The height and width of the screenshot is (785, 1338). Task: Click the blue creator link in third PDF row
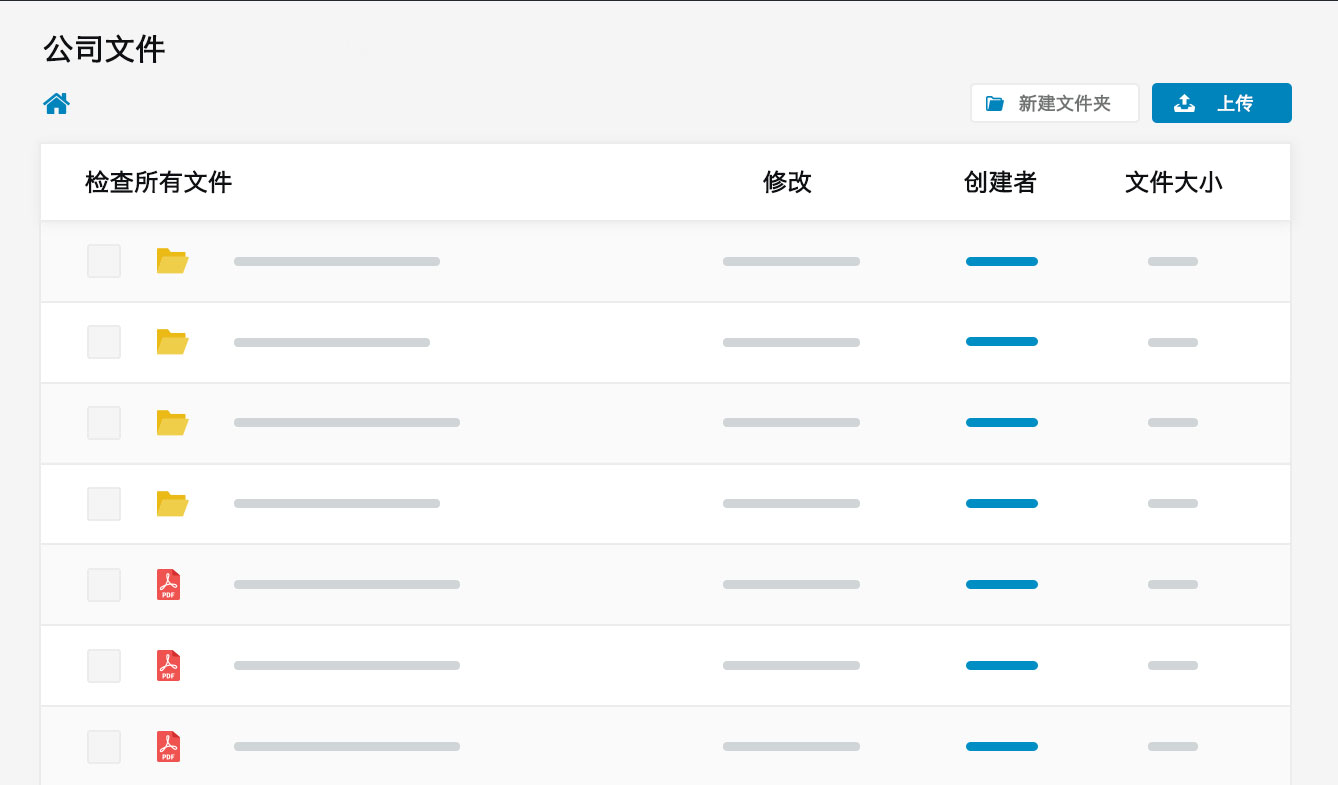[1002, 747]
